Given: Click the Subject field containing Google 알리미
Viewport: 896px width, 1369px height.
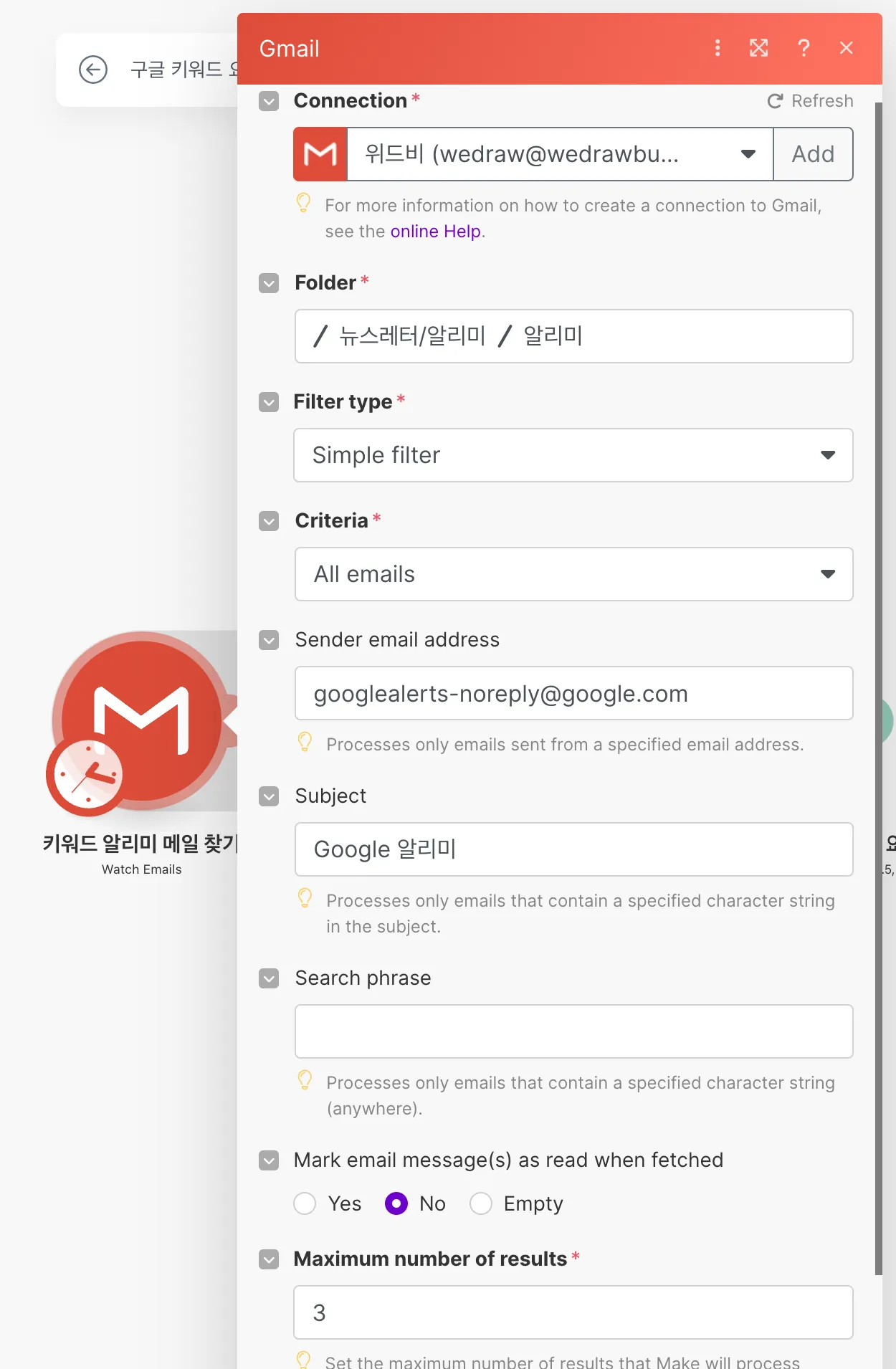Looking at the screenshot, I should [573, 849].
